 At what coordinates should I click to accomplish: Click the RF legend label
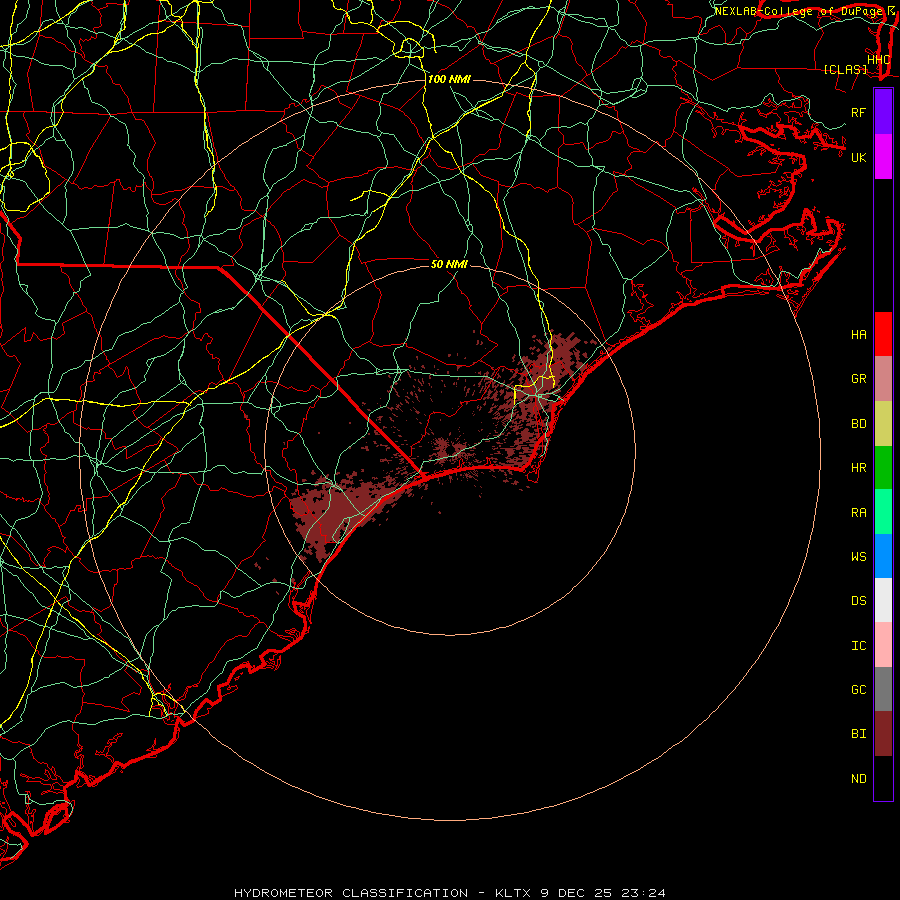(x=858, y=112)
